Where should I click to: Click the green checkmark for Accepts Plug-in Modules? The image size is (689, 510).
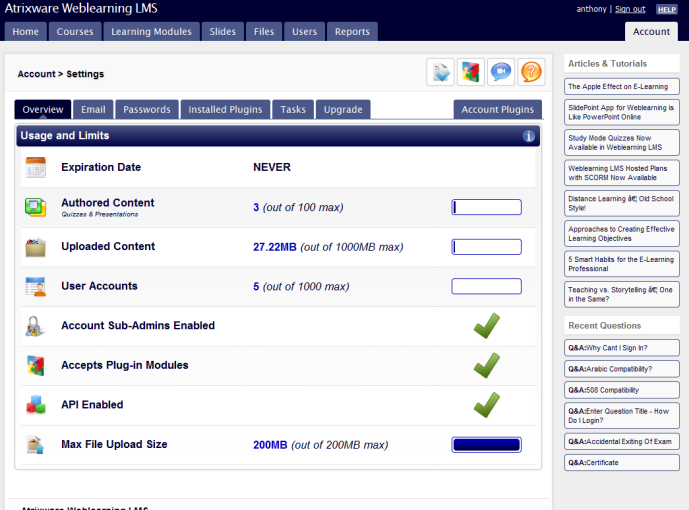coord(487,365)
